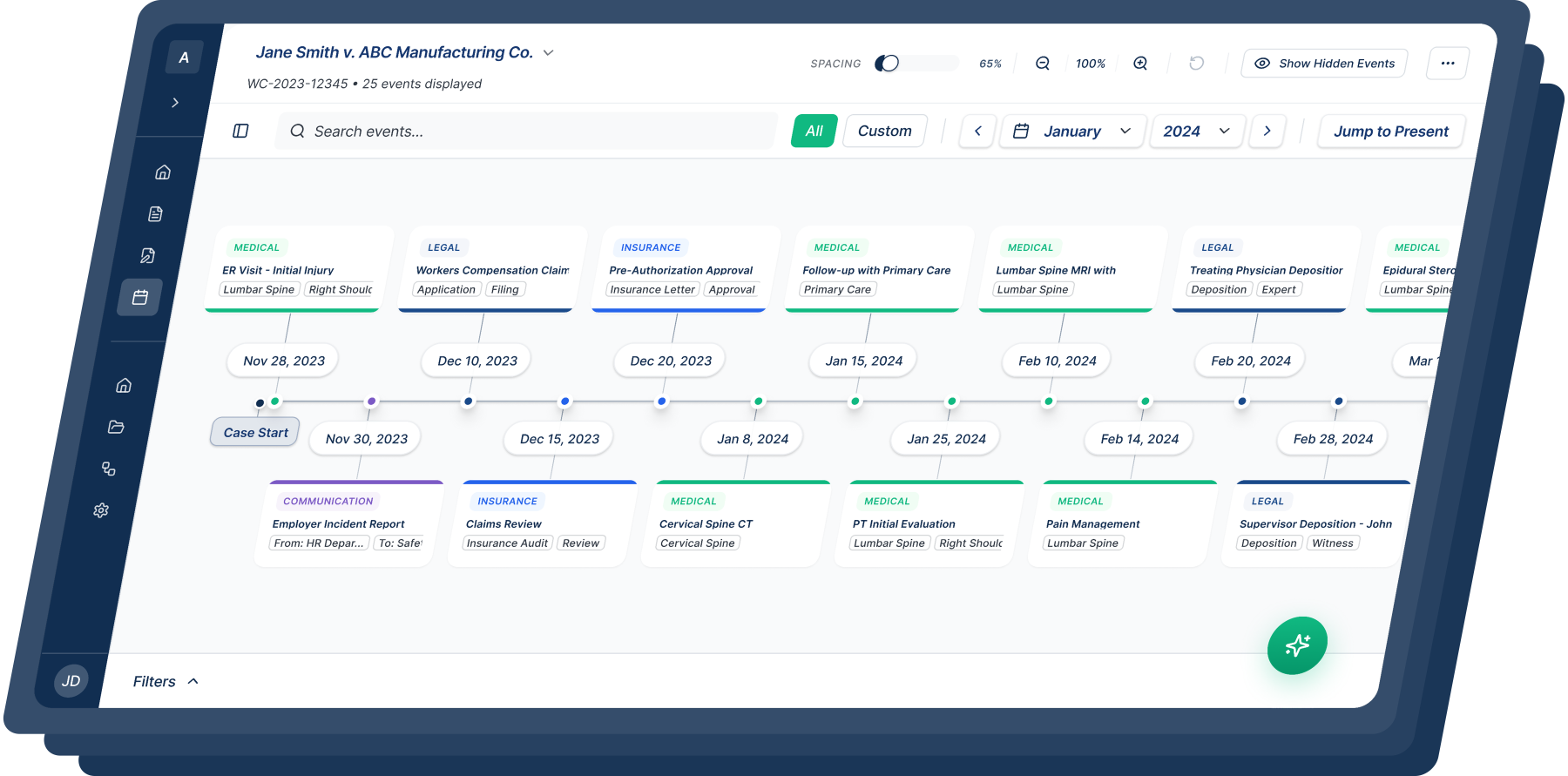Open the folder icon in sidebar
The image size is (1568, 776).
[x=116, y=427]
